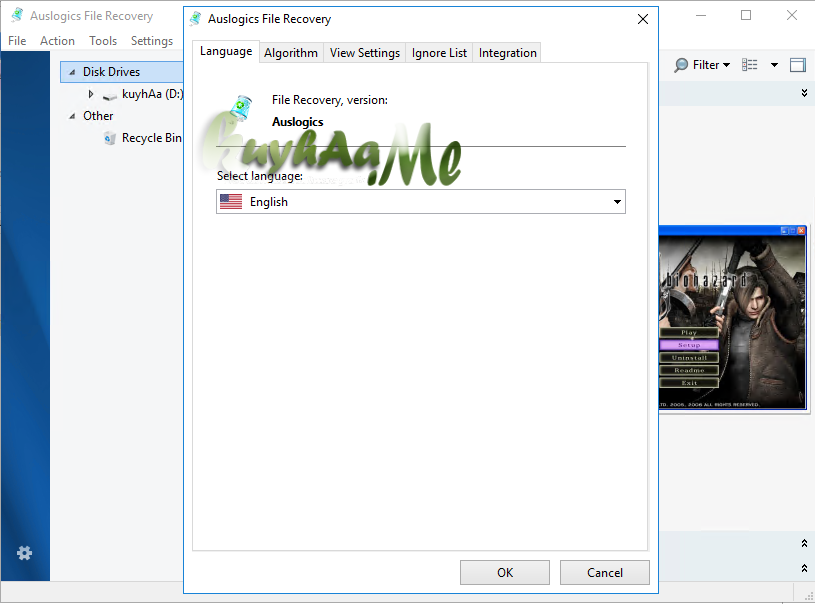Expand the double-chevron down panel arrow
The height and width of the screenshot is (604, 815).
pyautogui.click(x=804, y=93)
